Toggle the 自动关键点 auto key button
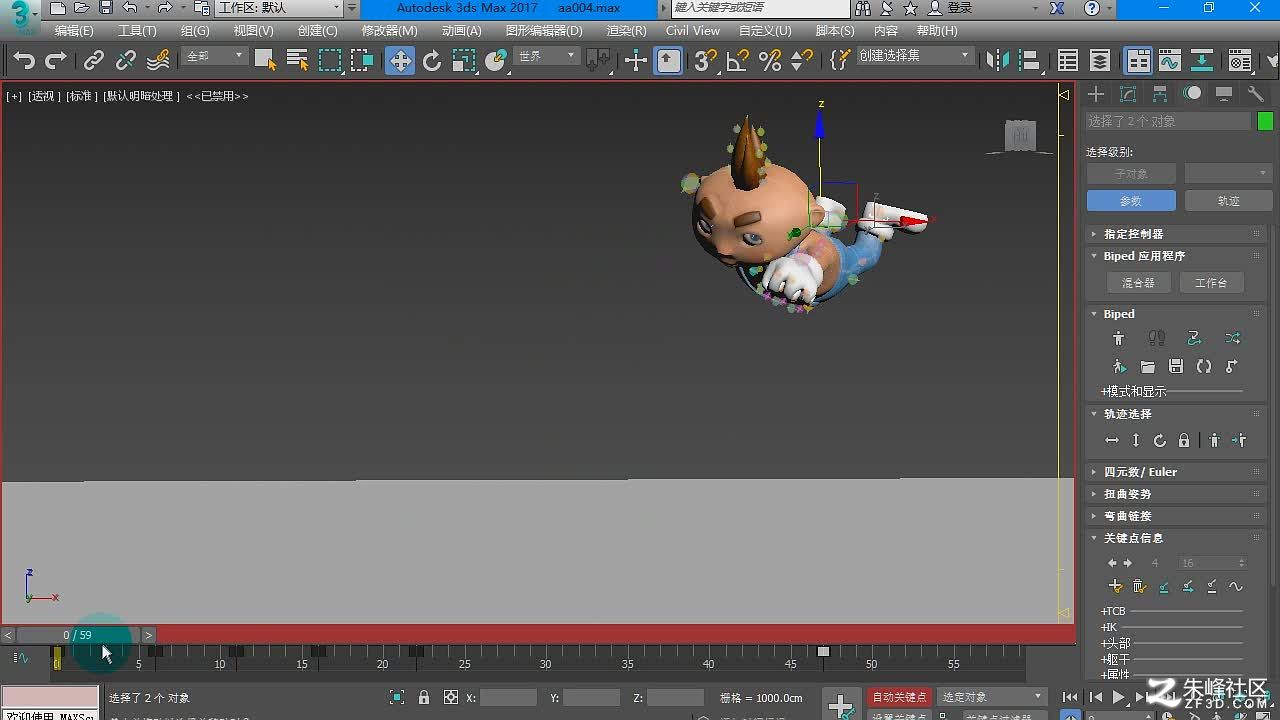Screen dimensions: 1280x720 coord(899,697)
